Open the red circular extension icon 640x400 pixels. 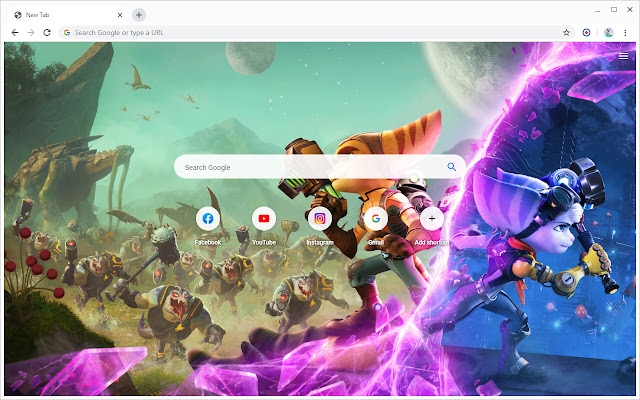(586, 33)
